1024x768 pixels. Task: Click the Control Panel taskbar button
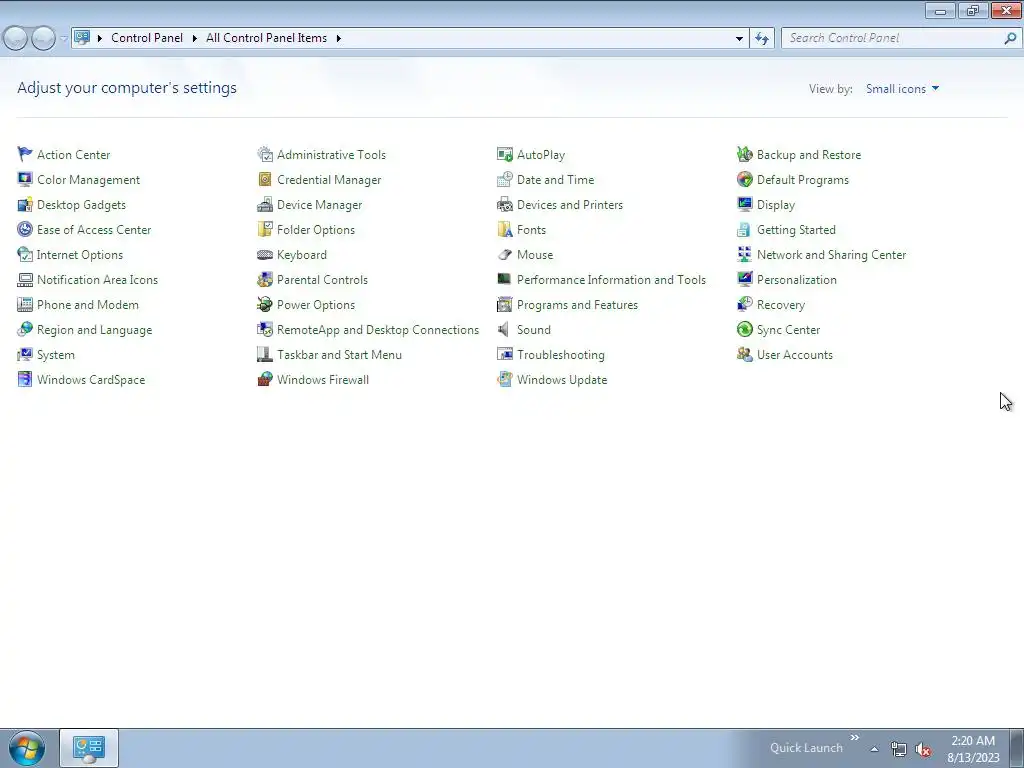point(89,748)
